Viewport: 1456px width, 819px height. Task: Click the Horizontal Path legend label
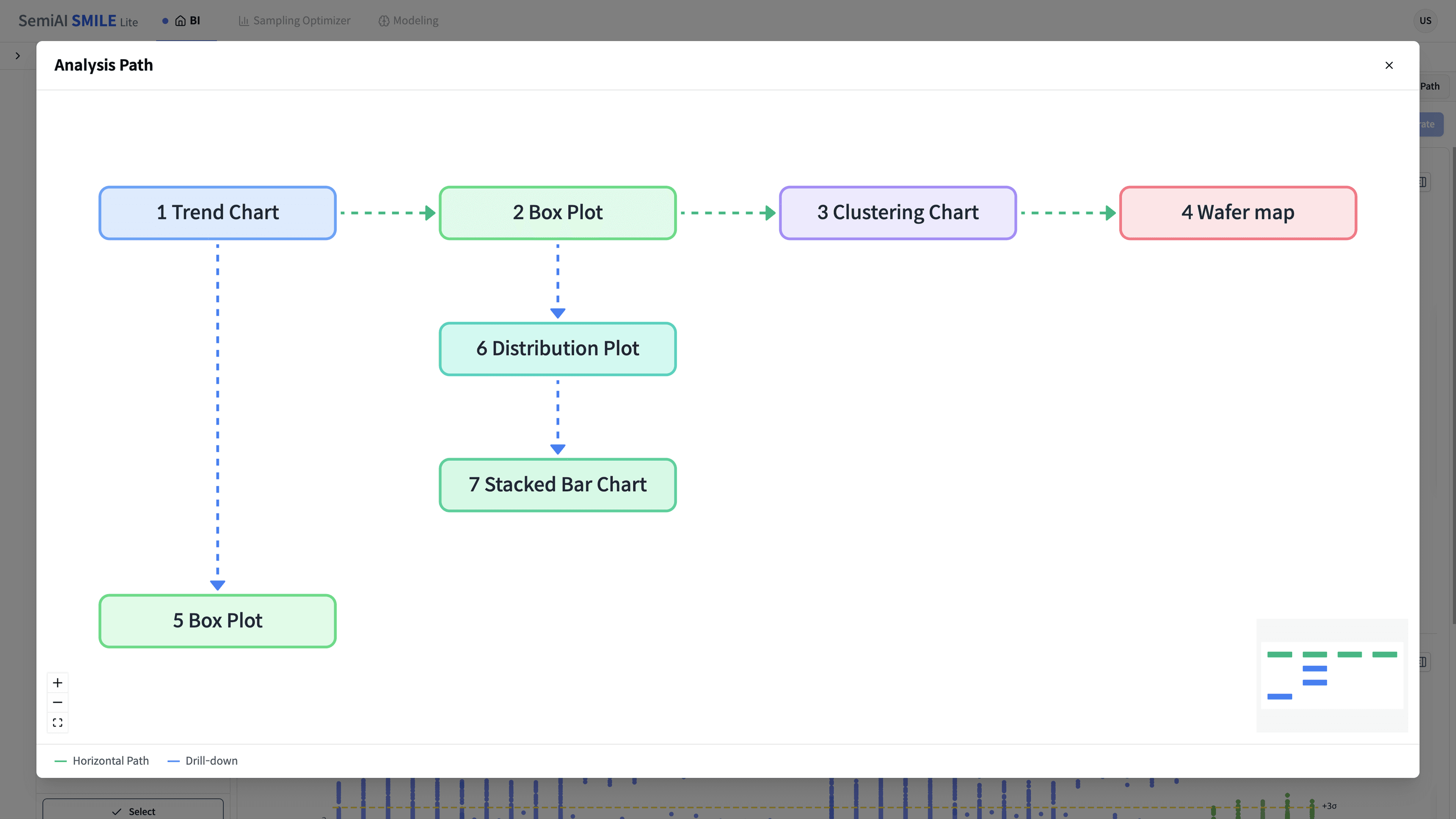(111, 761)
